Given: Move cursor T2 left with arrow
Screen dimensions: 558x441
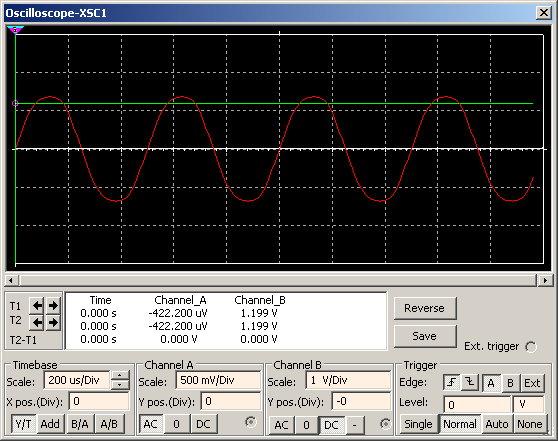Looking at the screenshot, I should point(37,322).
